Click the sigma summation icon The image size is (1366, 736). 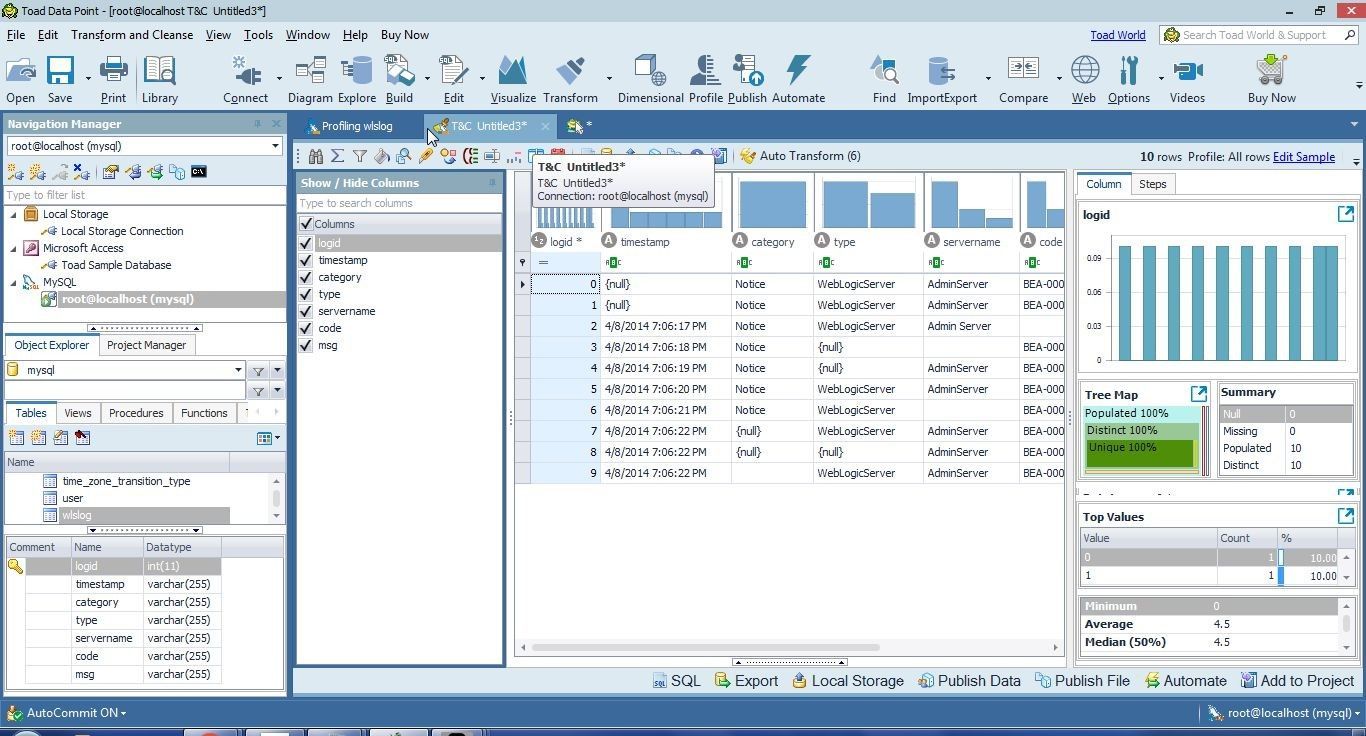[x=338, y=156]
